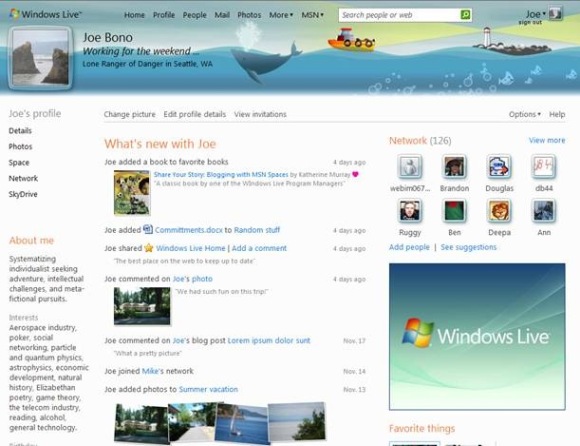Open People in top navigation
This screenshot has width=580, height=446.
195,15
